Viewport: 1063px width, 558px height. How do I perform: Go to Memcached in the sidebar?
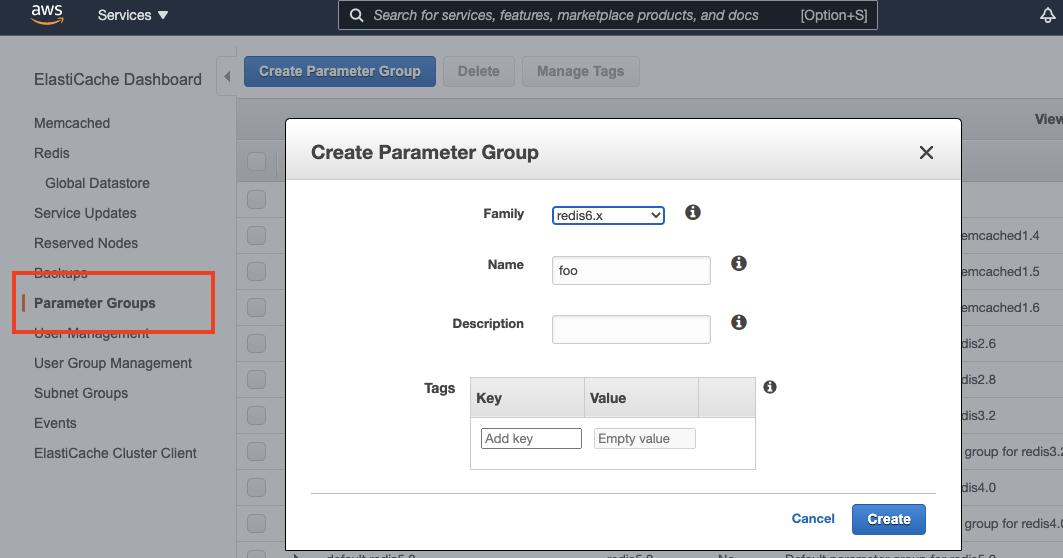tap(72, 123)
